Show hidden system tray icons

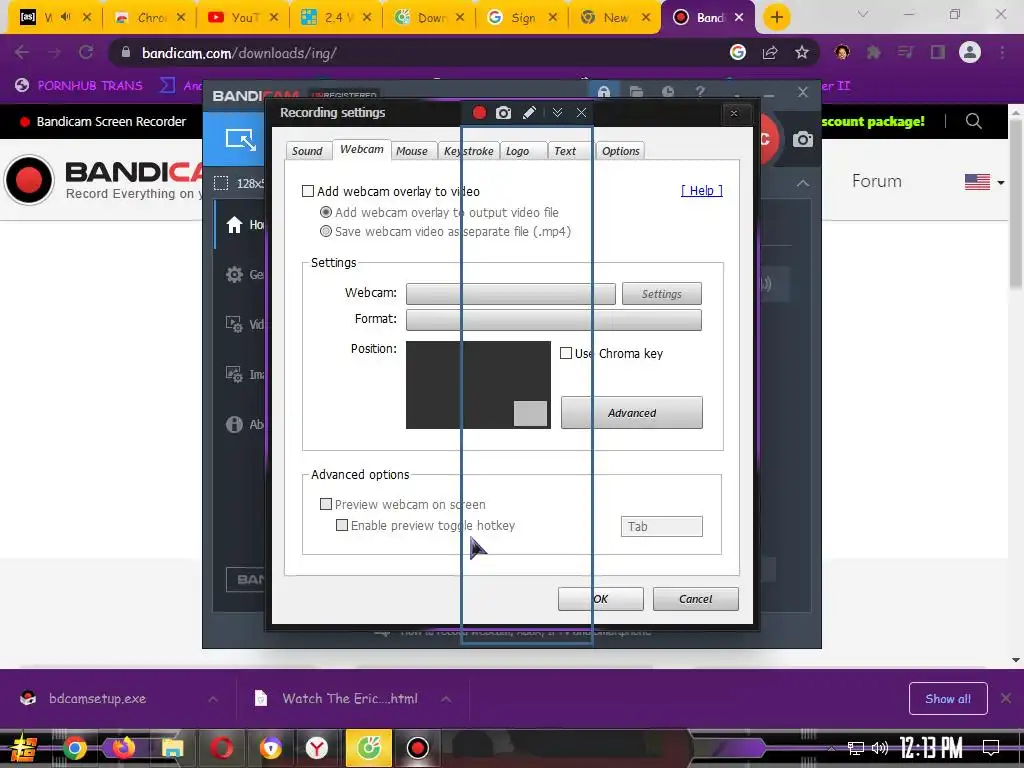click(x=830, y=748)
